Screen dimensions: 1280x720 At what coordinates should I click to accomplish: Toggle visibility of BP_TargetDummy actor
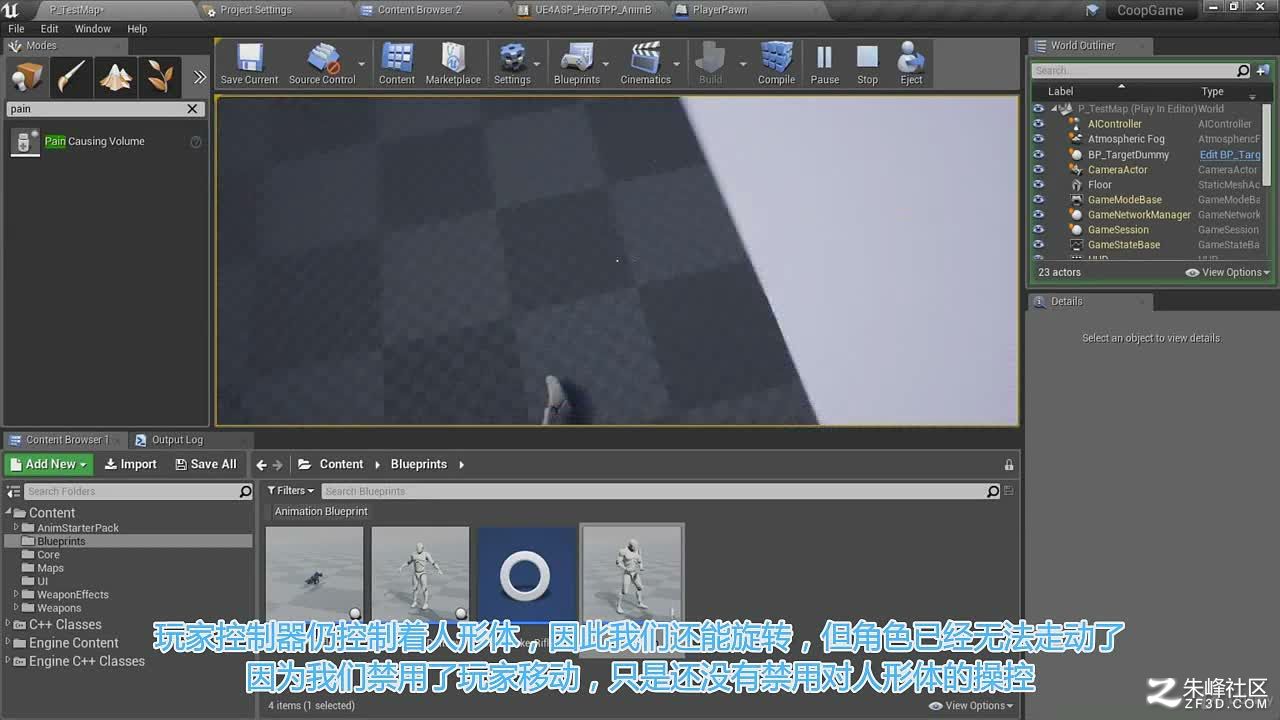(x=1038, y=155)
